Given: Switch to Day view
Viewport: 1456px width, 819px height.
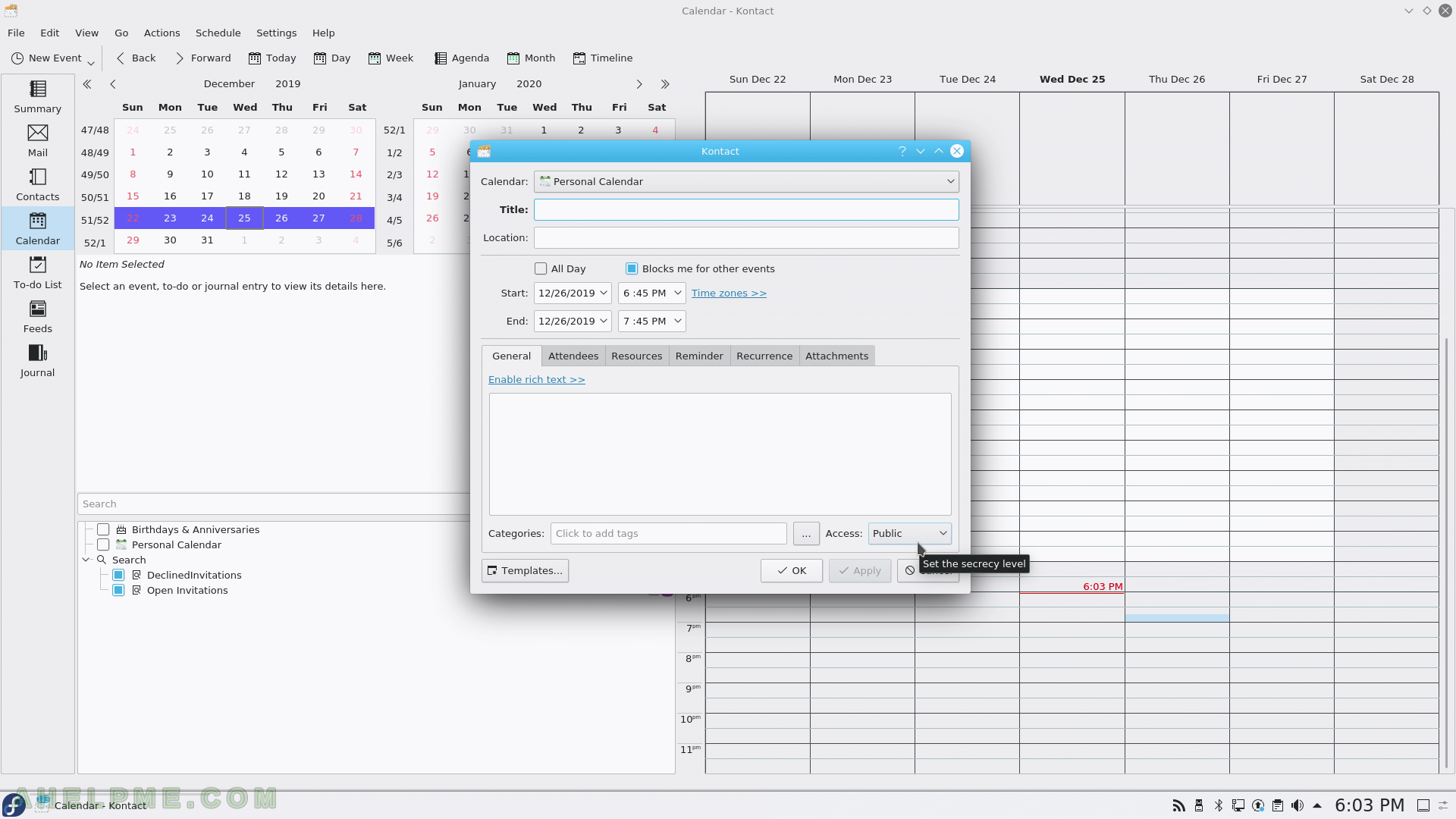Looking at the screenshot, I should (332, 58).
